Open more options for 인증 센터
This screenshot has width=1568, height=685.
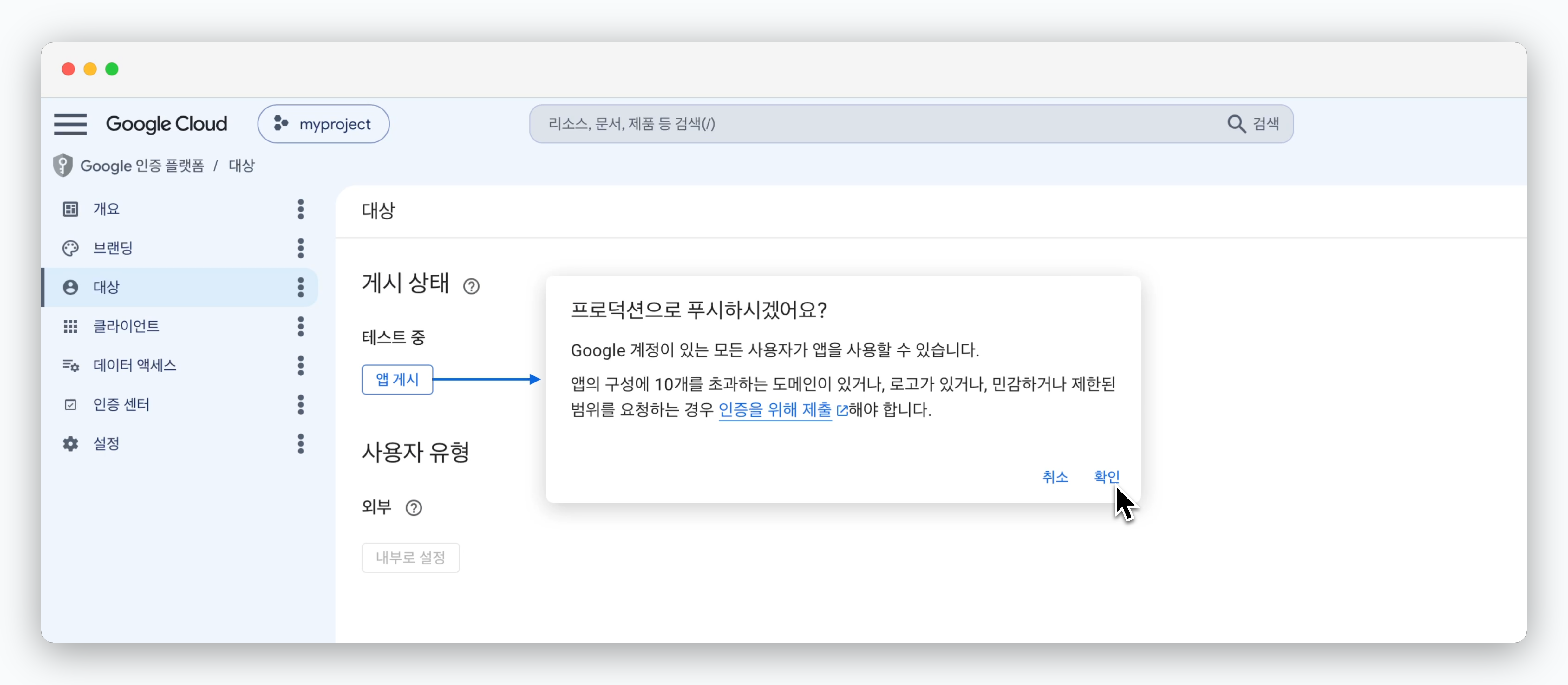coord(301,405)
